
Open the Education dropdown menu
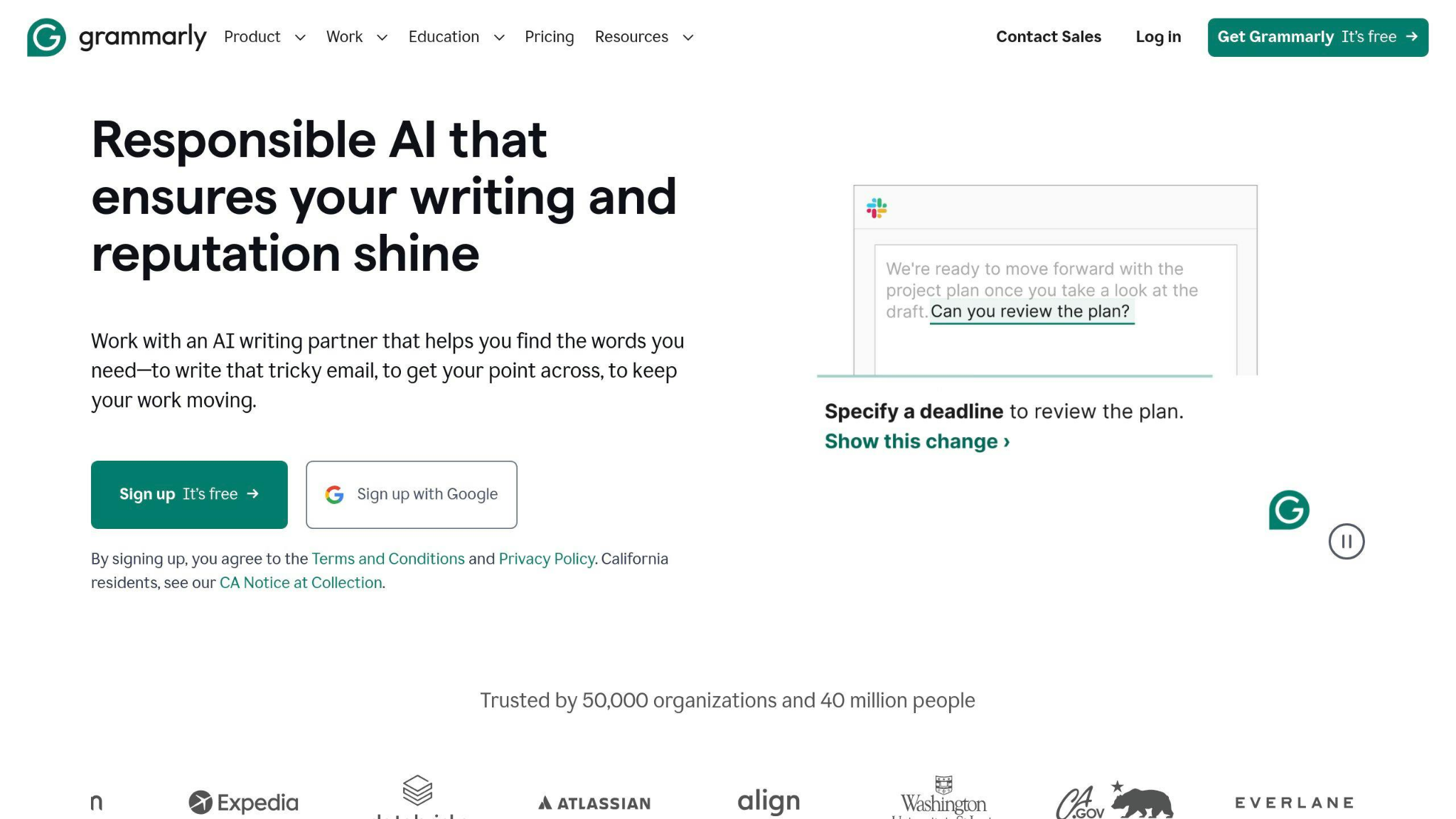point(456,37)
